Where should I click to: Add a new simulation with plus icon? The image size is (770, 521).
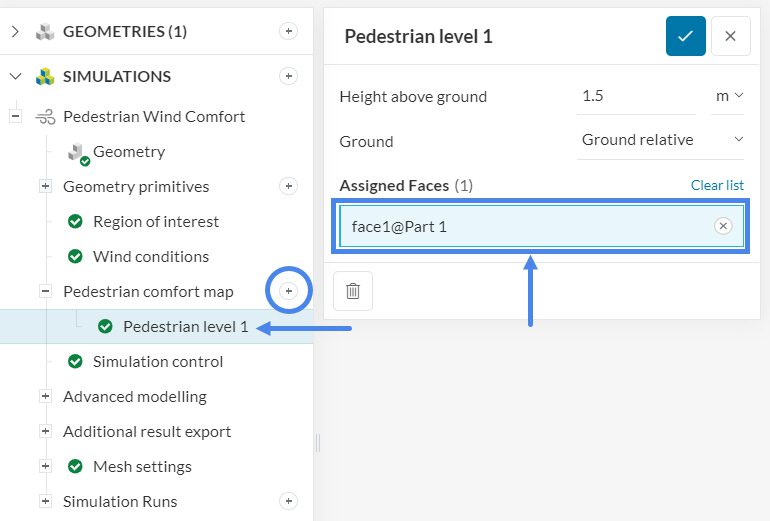[288, 76]
